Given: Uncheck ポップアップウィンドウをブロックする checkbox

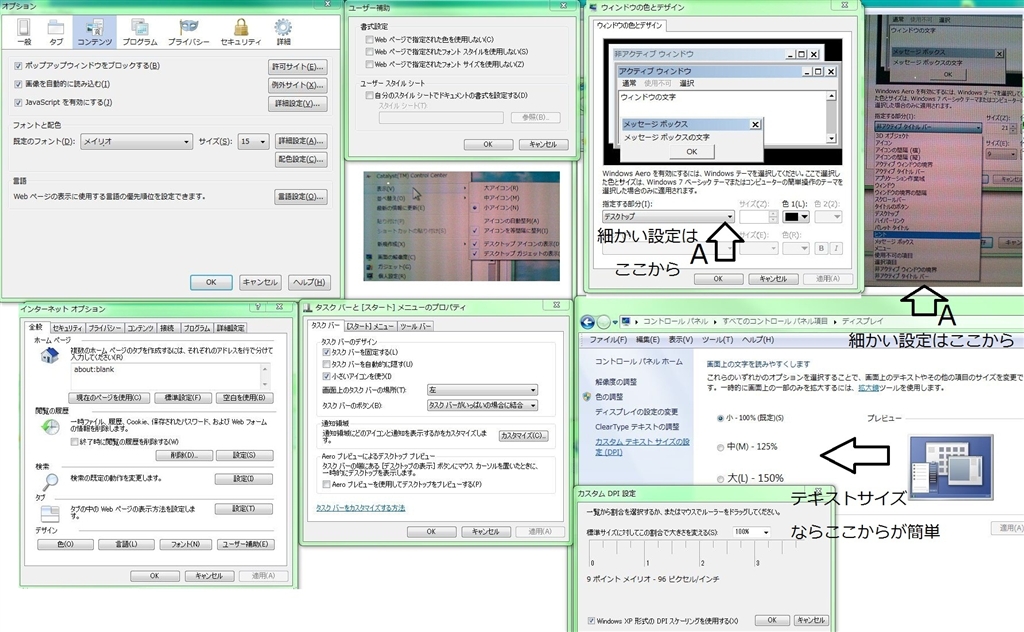Looking at the screenshot, I should 19,66.
